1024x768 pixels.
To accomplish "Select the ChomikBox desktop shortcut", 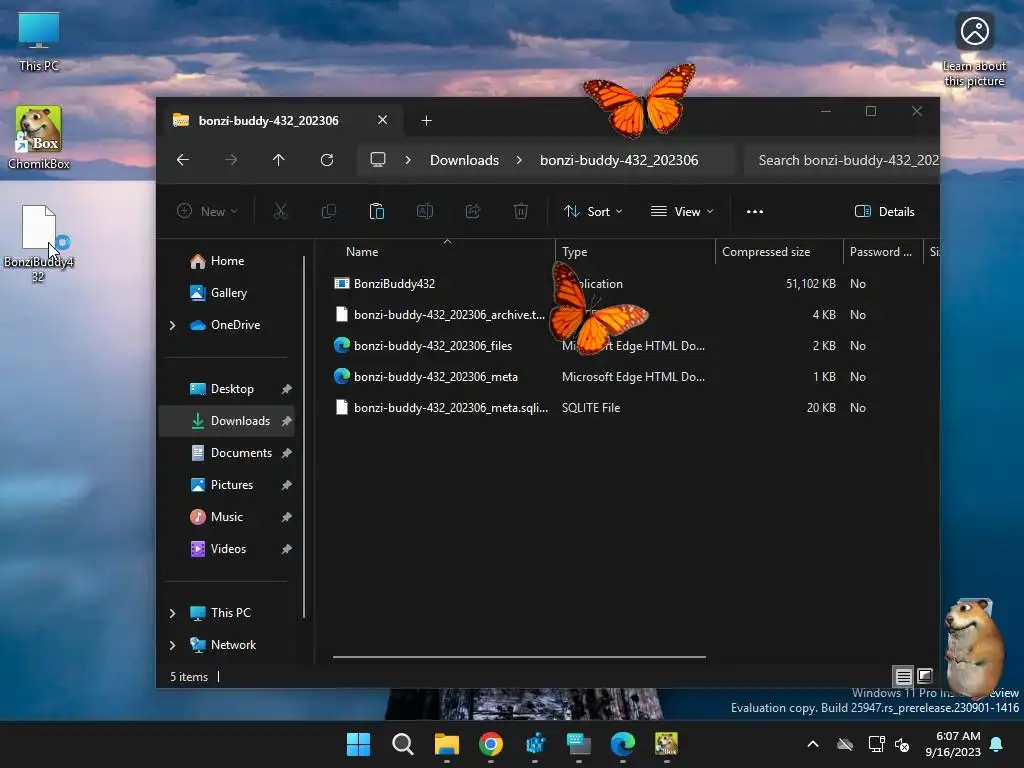I will click(x=39, y=137).
